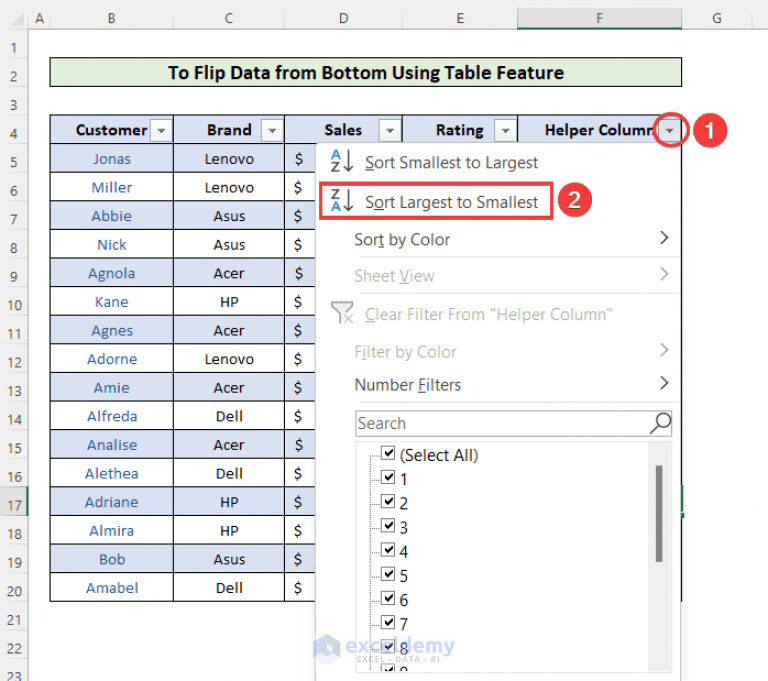This screenshot has width=768, height=681.
Task: Choose Sort Smallest to Largest
Action: coord(451,162)
